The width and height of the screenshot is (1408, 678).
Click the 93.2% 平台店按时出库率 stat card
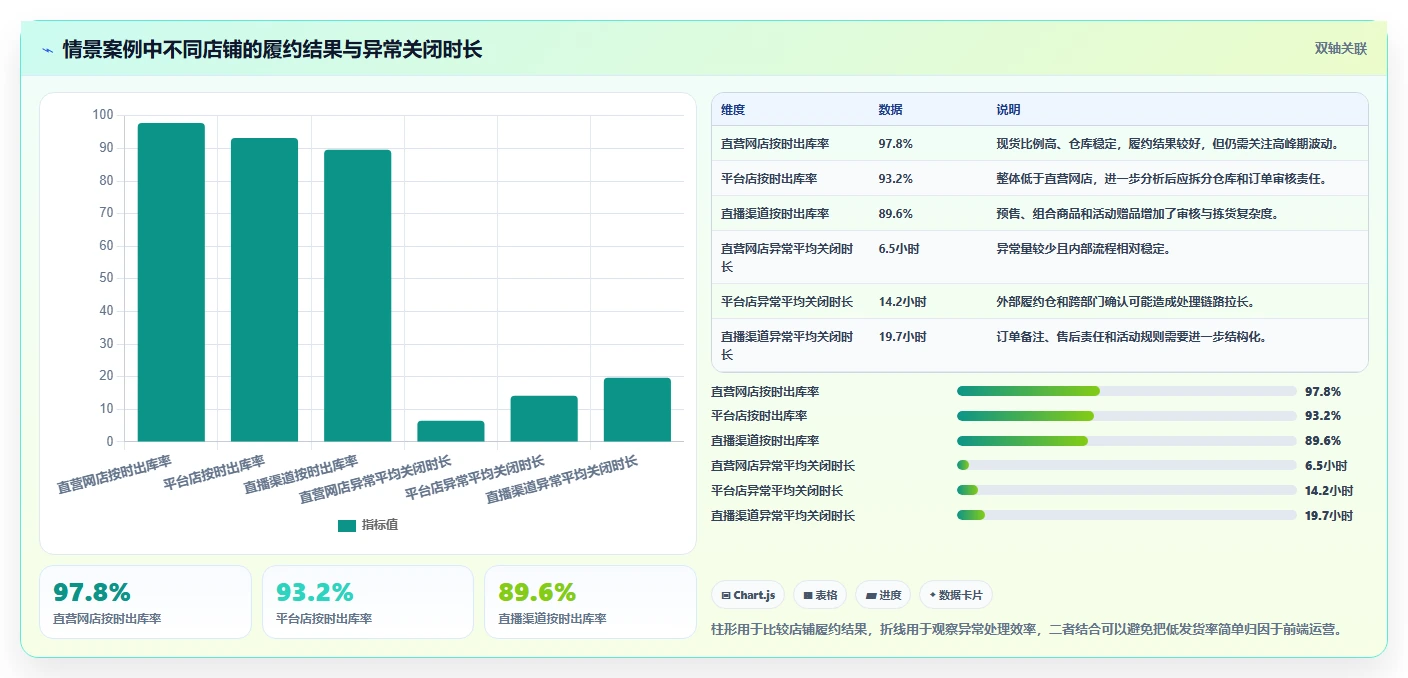click(368, 602)
